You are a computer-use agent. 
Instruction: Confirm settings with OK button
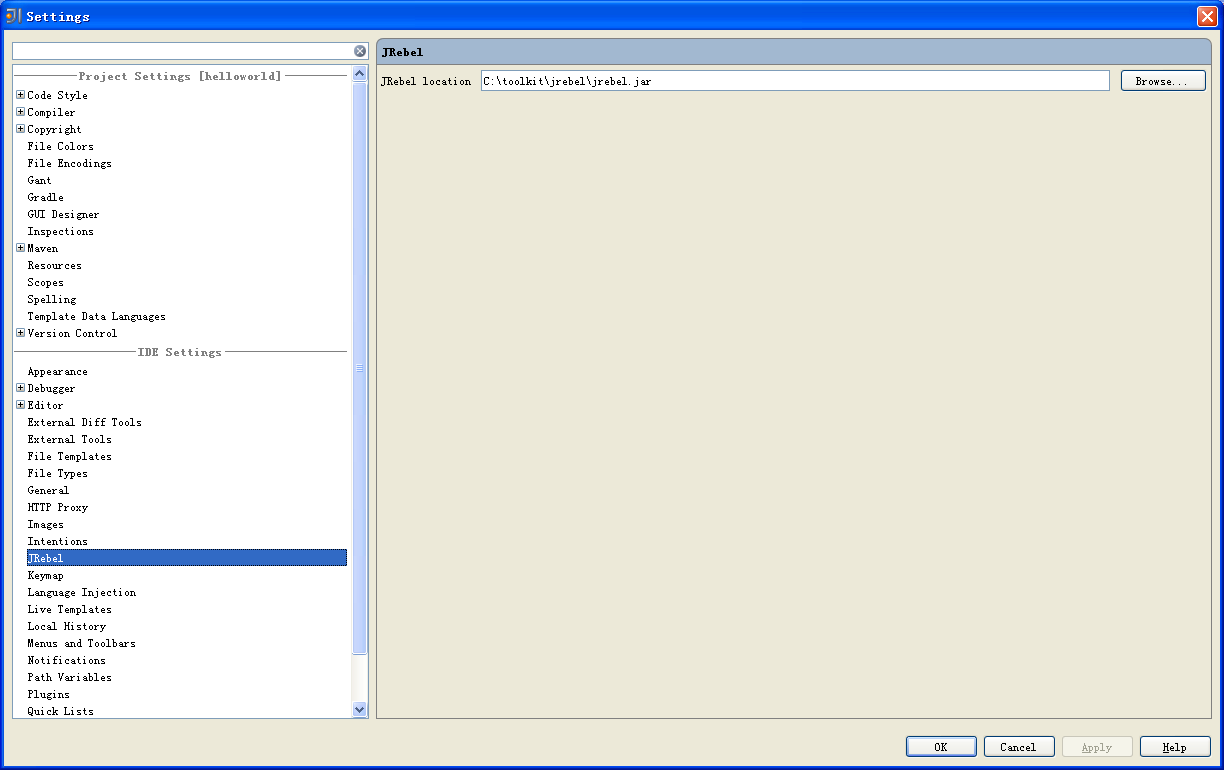[x=941, y=747]
